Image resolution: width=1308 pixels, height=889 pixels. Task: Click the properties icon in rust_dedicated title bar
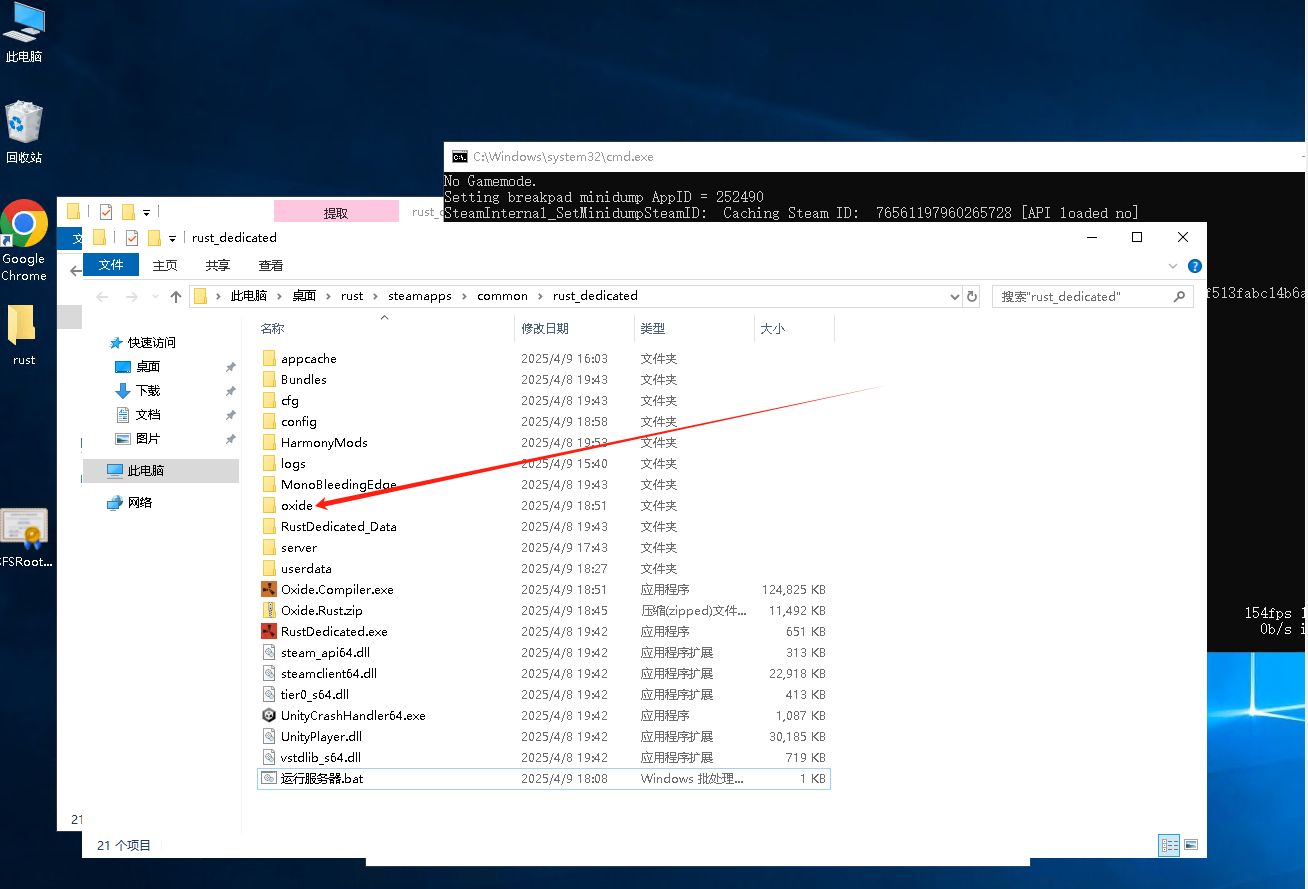click(x=131, y=238)
